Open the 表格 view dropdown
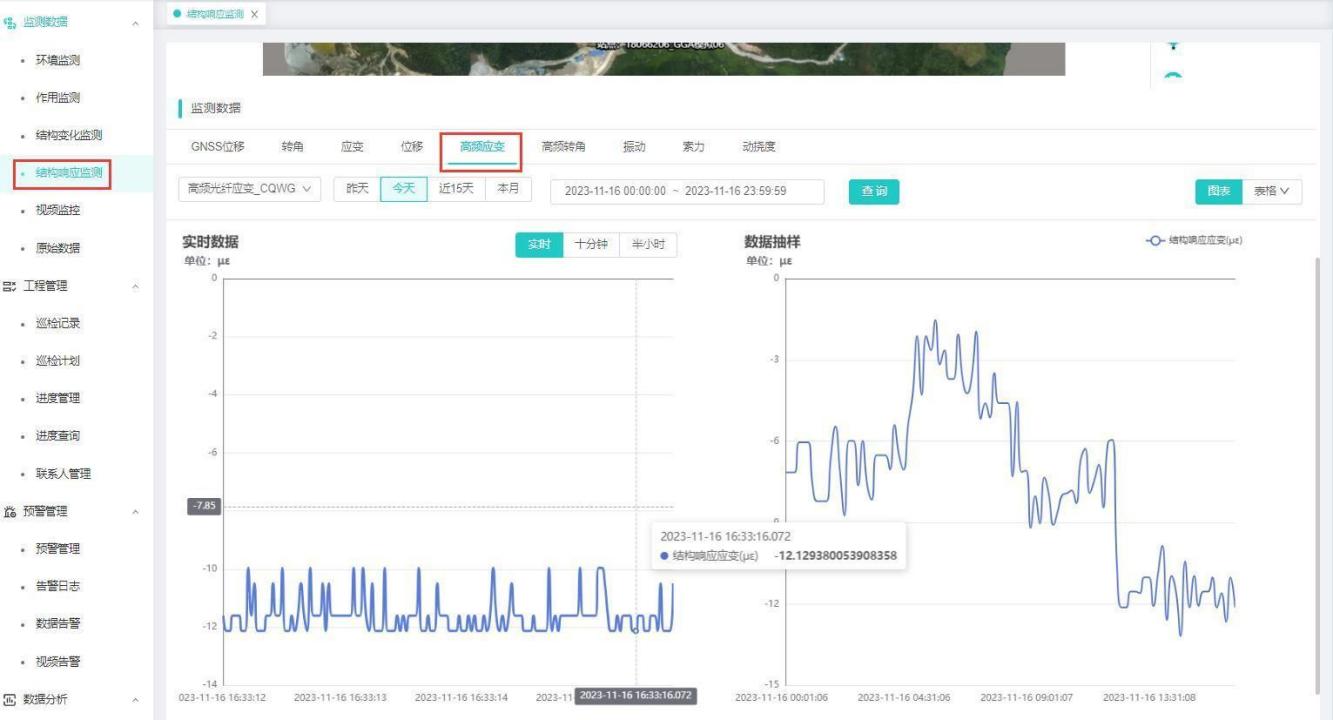 (x=1272, y=191)
